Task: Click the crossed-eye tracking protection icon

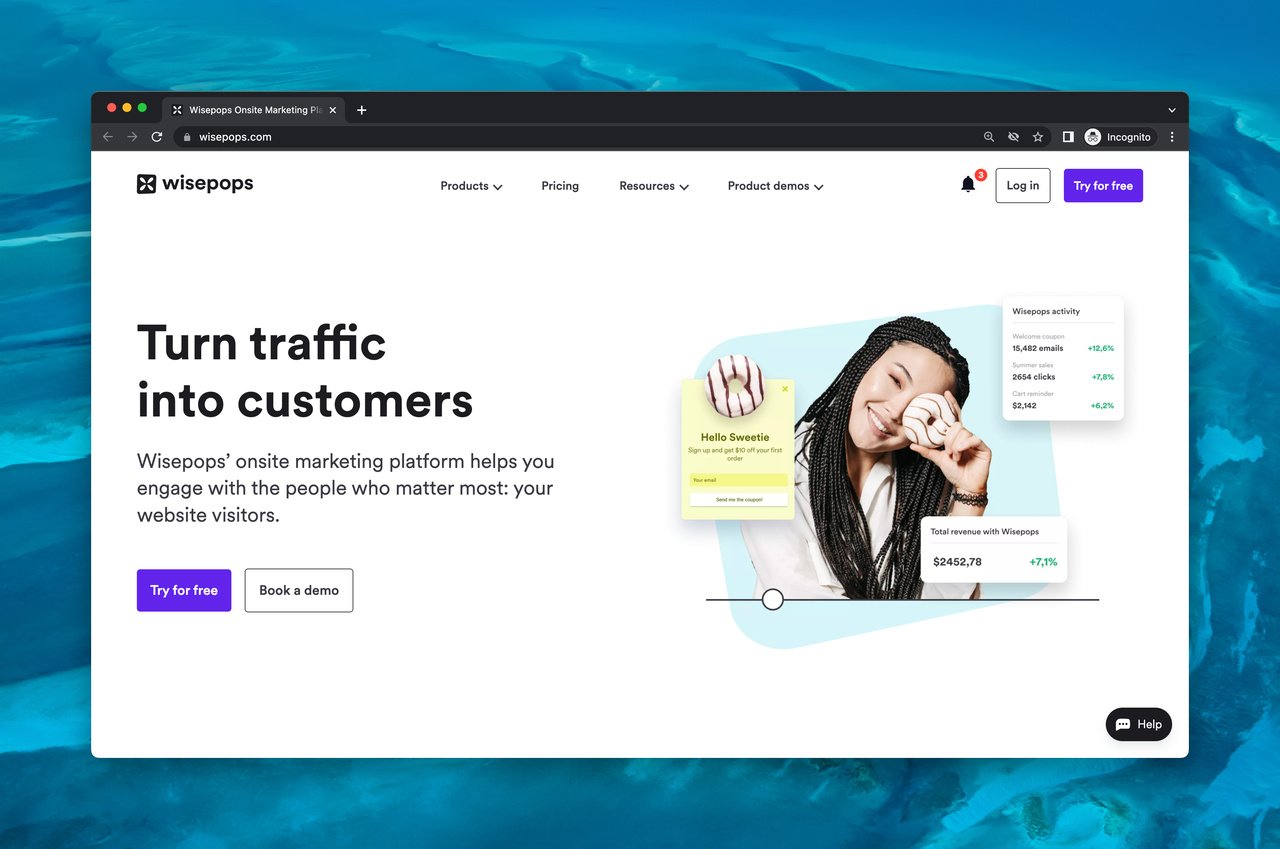Action: (1013, 137)
